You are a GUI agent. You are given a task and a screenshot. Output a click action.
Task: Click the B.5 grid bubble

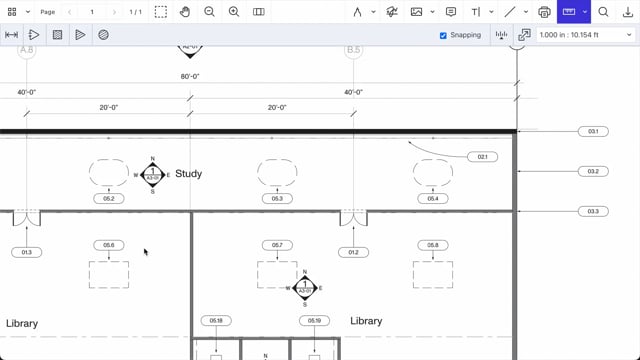click(353, 50)
